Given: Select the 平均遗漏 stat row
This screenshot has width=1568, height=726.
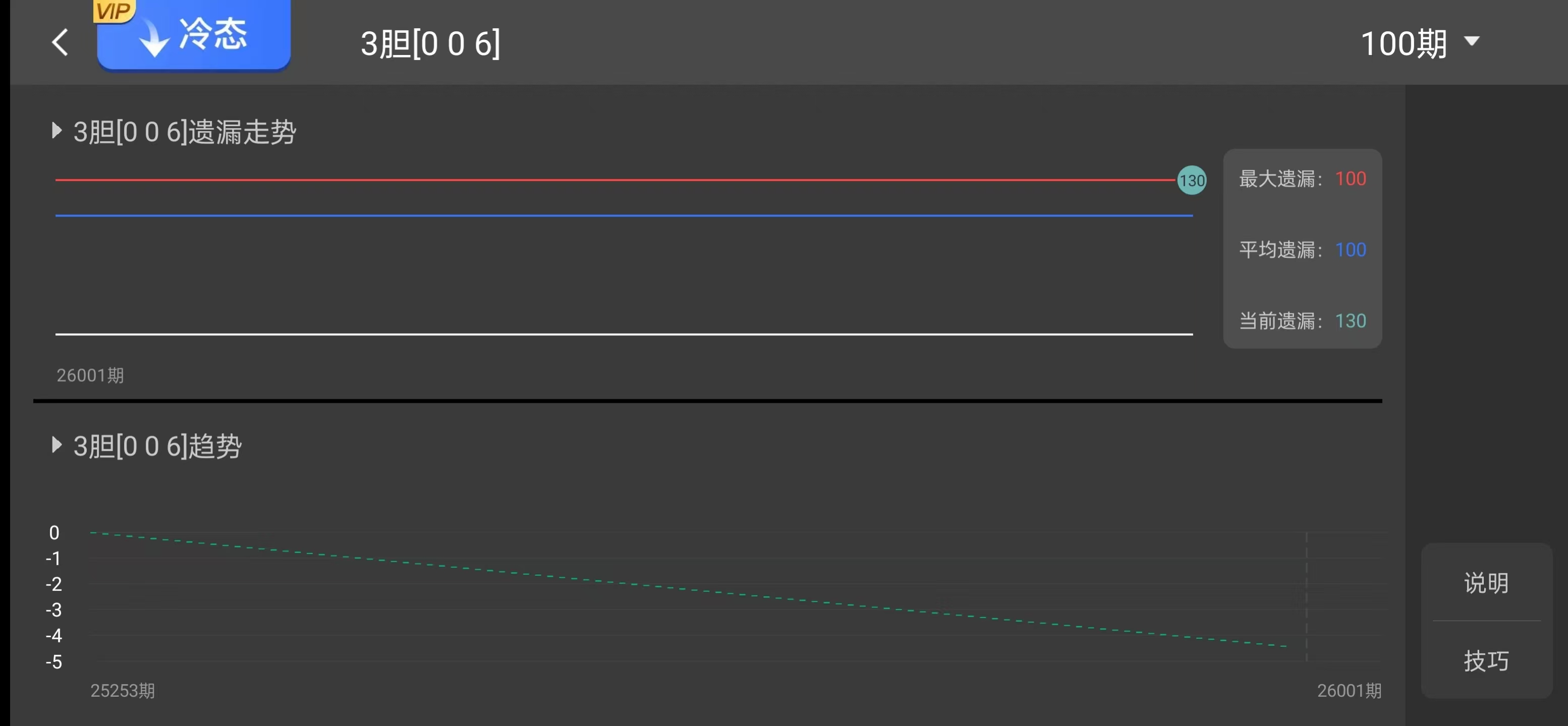Looking at the screenshot, I should [1302, 250].
